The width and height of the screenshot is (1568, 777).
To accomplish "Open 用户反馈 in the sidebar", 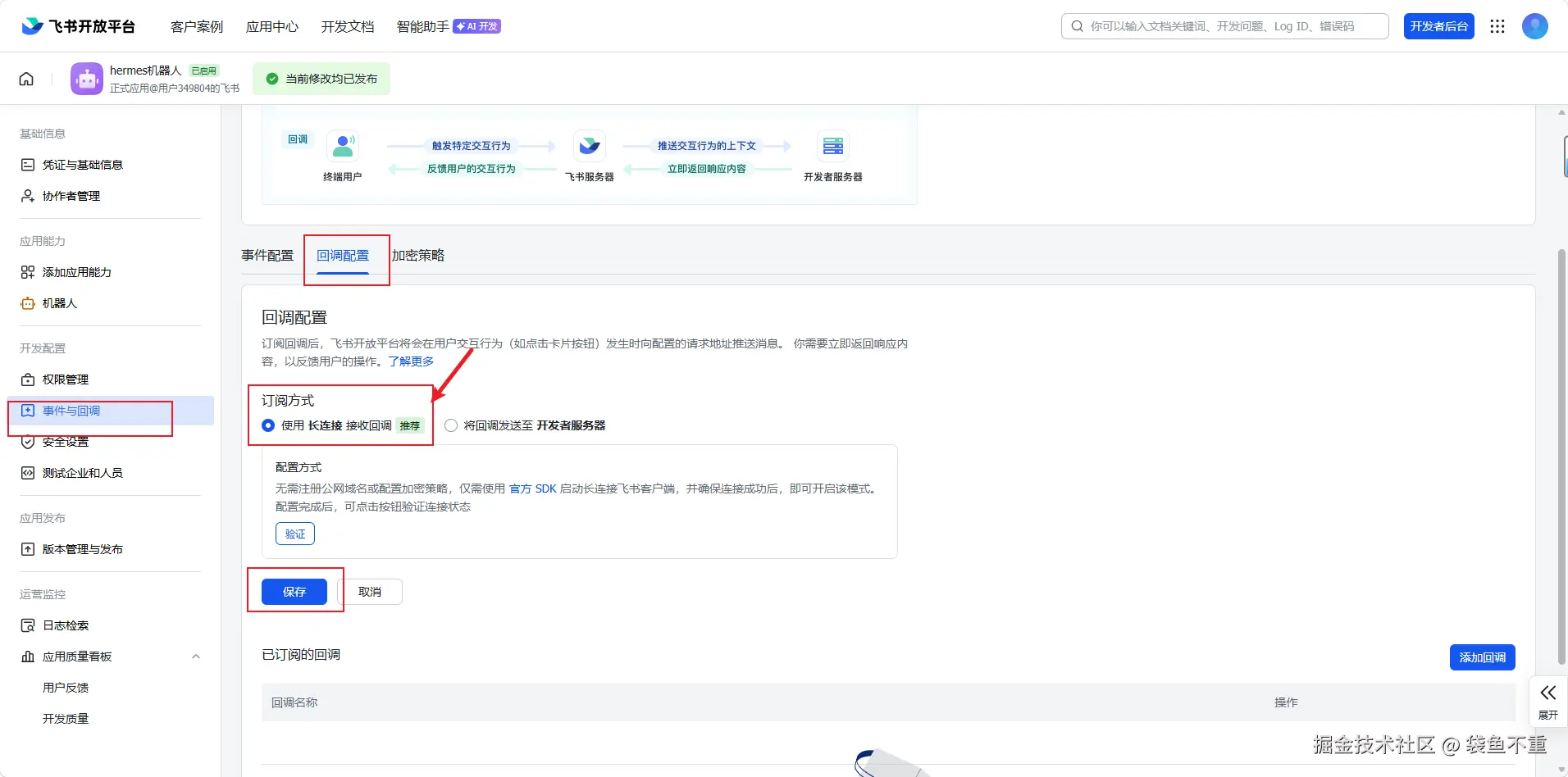I will (66, 688).
